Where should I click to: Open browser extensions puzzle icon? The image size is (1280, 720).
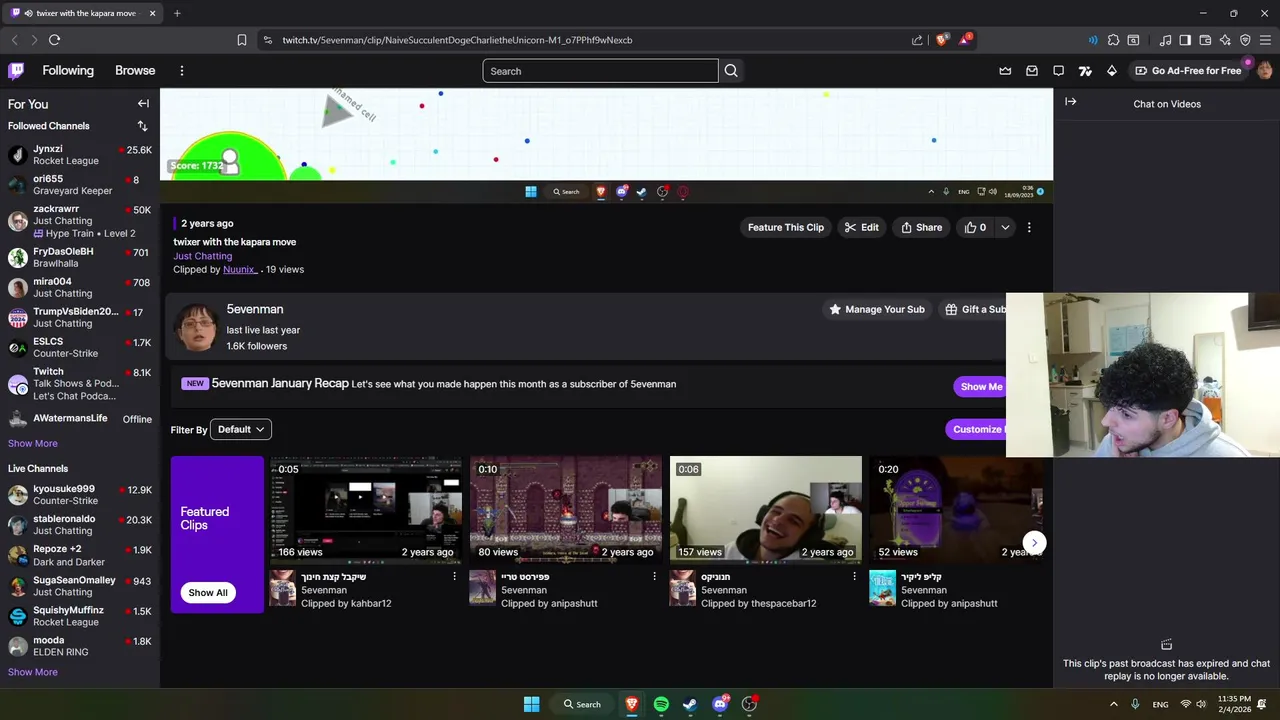pyautogui.click(x=1113, y=40)
